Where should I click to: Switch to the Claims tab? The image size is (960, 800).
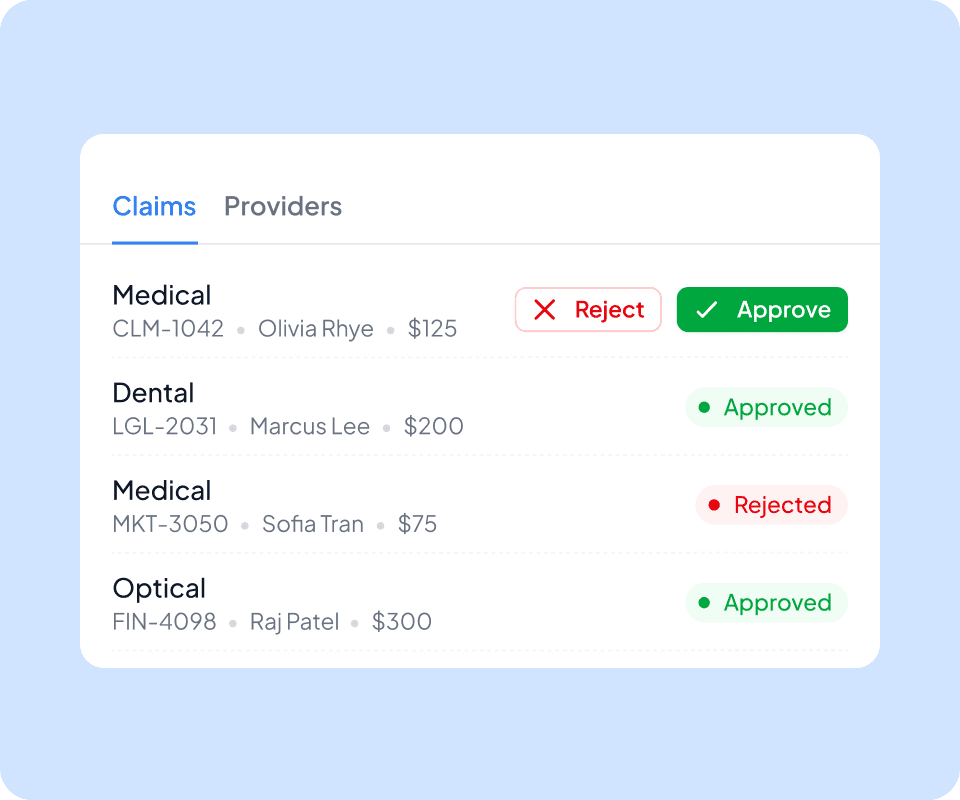click(154, 207)
